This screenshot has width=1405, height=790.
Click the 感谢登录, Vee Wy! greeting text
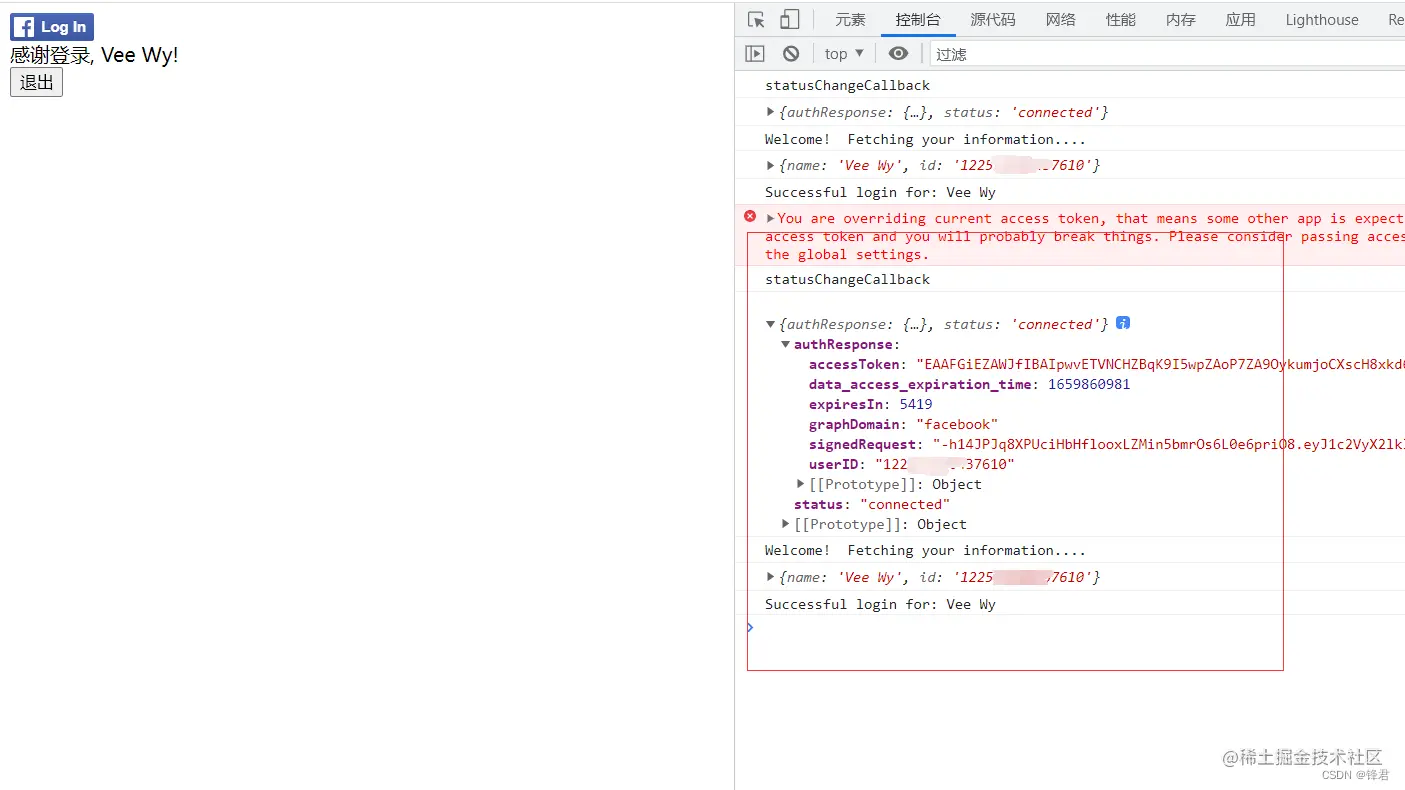[94, 55]
